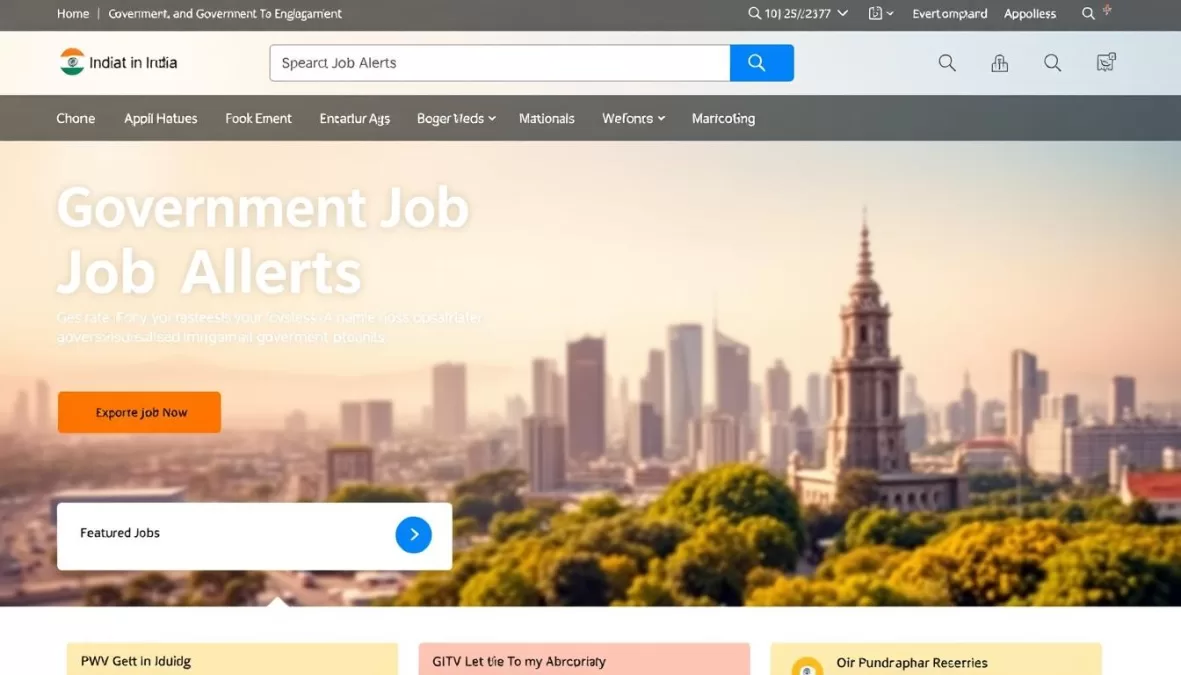Open the document icon in the top gray bar

tap(875, 13)
